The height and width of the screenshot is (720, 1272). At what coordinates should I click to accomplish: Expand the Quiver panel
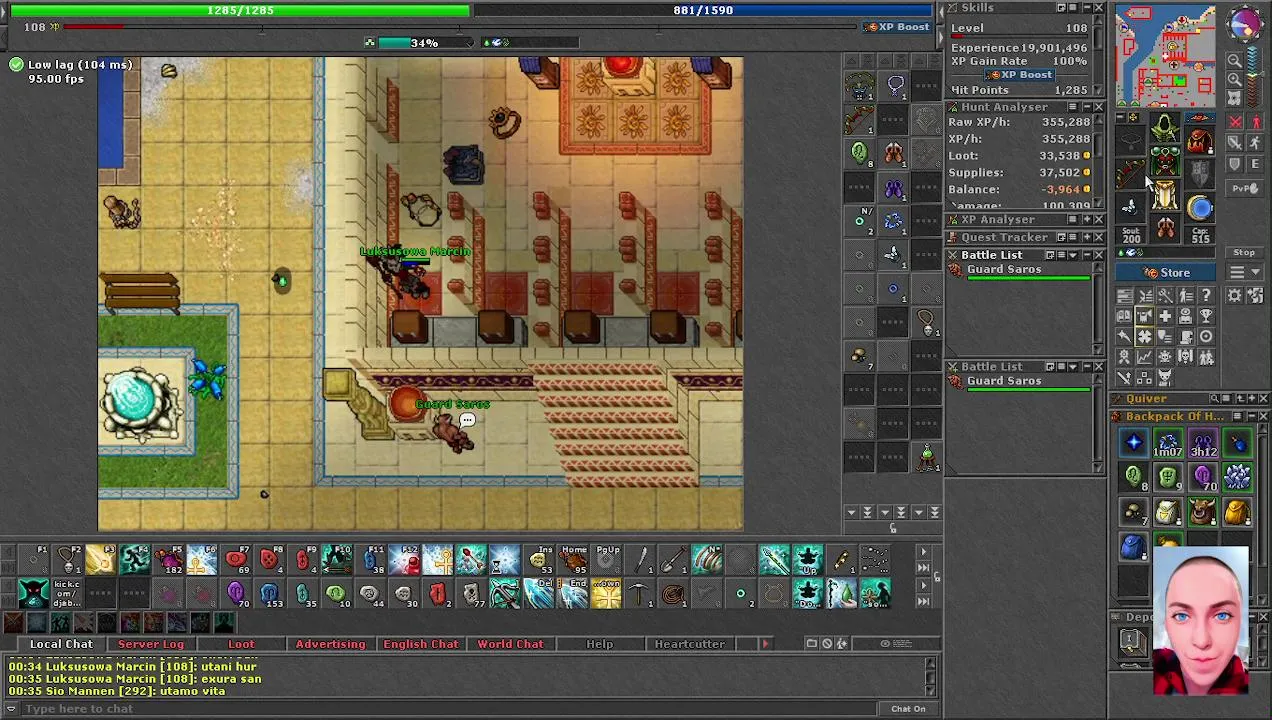point(1250,399)
